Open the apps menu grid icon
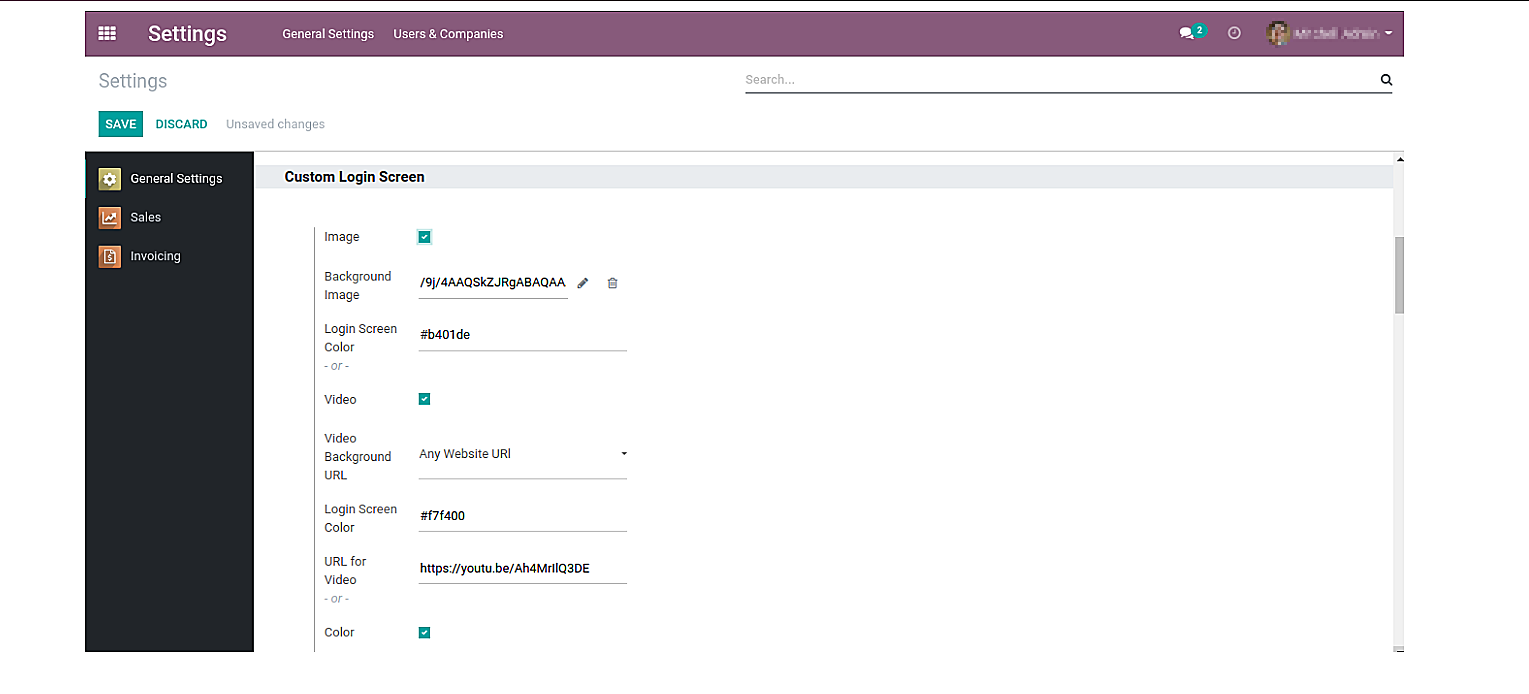Viewport: 1529px width, 694px height. click(107, 33)
